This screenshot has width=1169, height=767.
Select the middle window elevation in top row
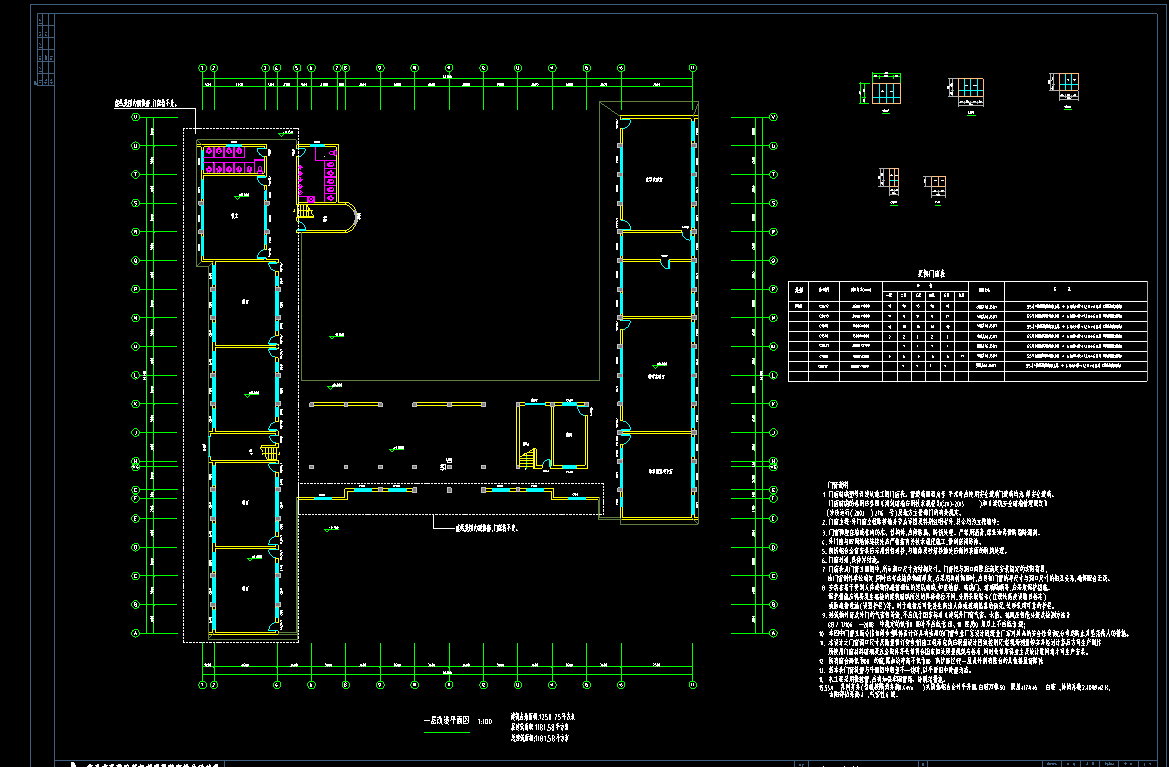click(967, 95)
